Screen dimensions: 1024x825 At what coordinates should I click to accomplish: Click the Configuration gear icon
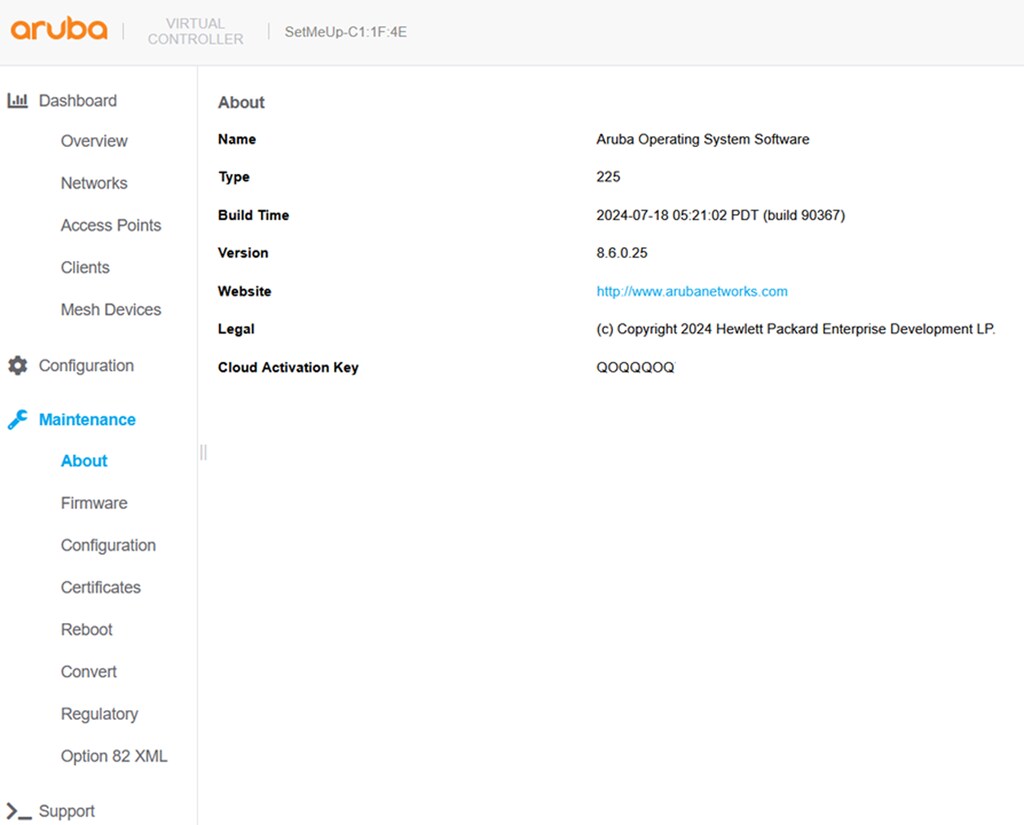(18, 366)
